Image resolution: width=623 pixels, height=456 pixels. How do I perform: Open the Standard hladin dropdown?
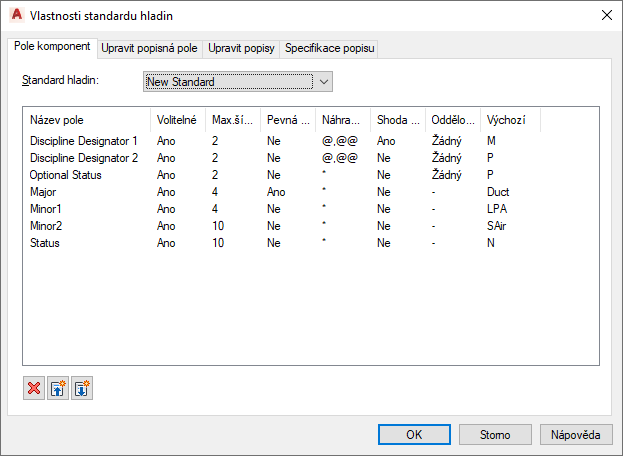tap(238, 81)
